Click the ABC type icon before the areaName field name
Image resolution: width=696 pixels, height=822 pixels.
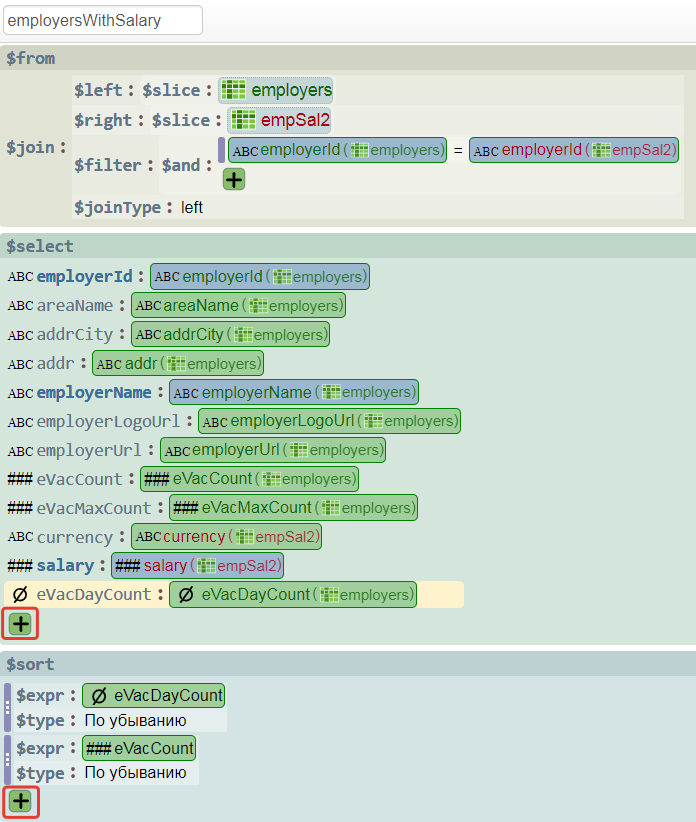point(20,305)
